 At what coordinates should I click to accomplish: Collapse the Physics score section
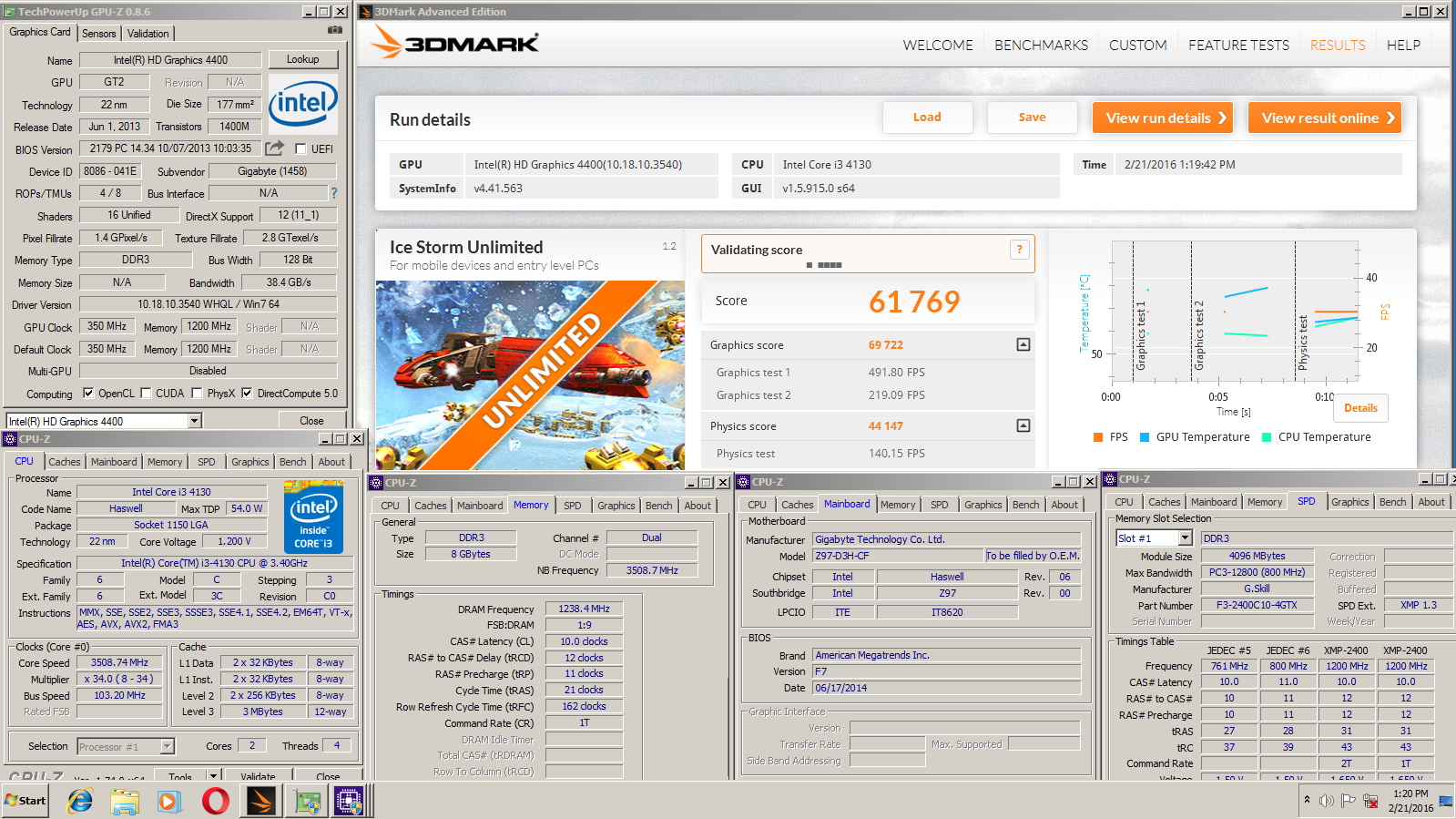pos(1023,425)
